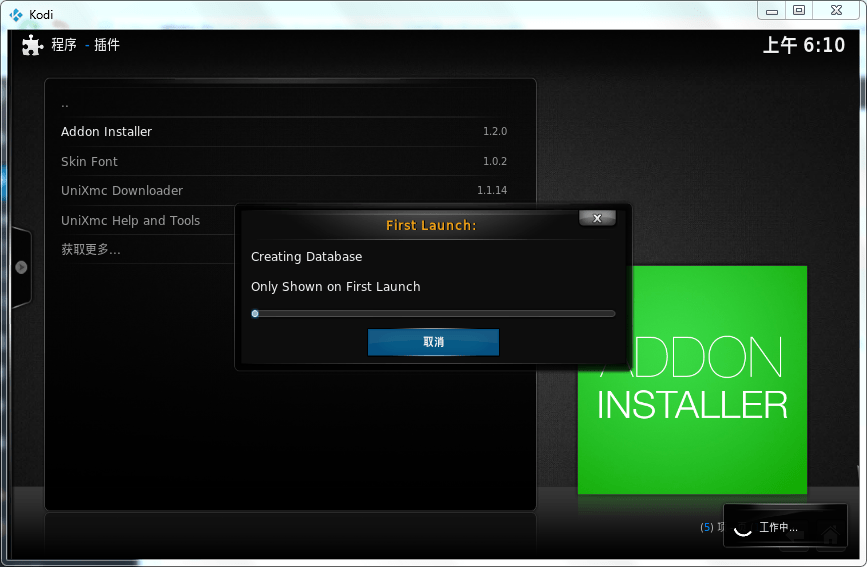
Task: Click the puzzle piece add-ons icon
Action: [32, 45]
